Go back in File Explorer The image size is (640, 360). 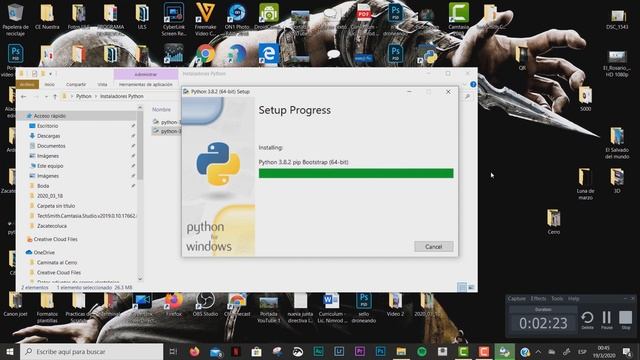23,97
